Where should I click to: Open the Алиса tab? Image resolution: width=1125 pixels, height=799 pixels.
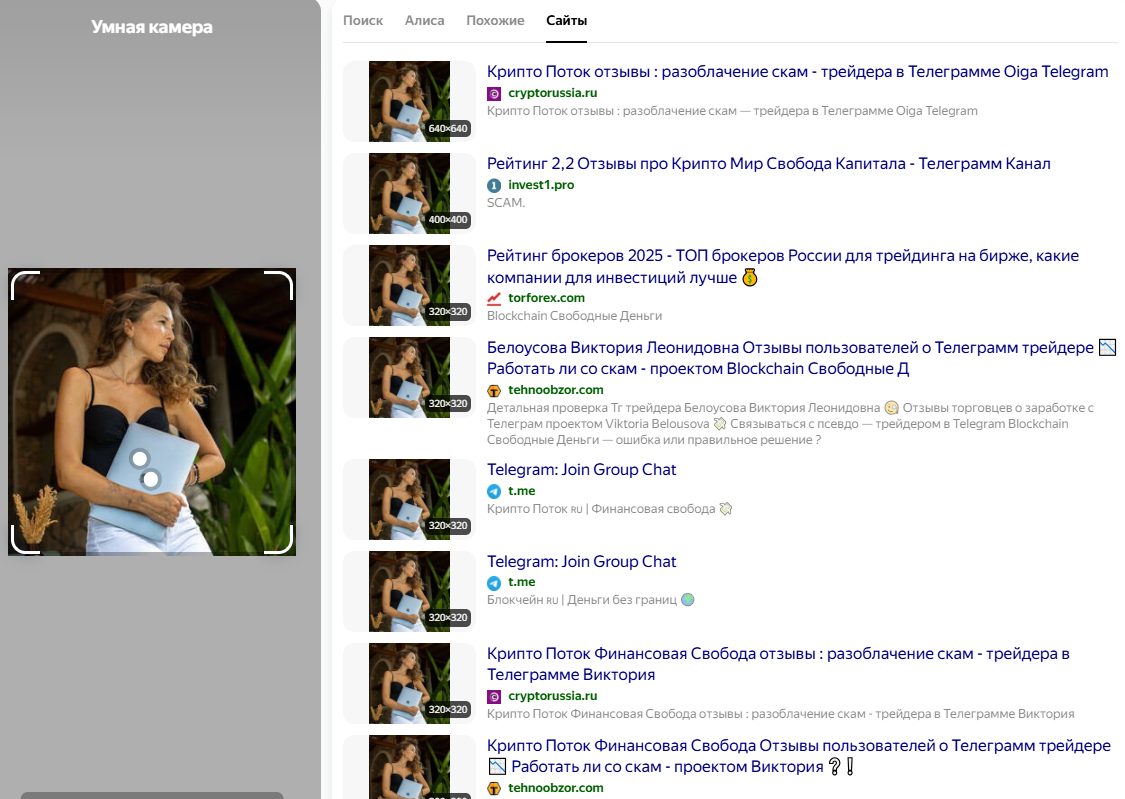click(425, 21)
